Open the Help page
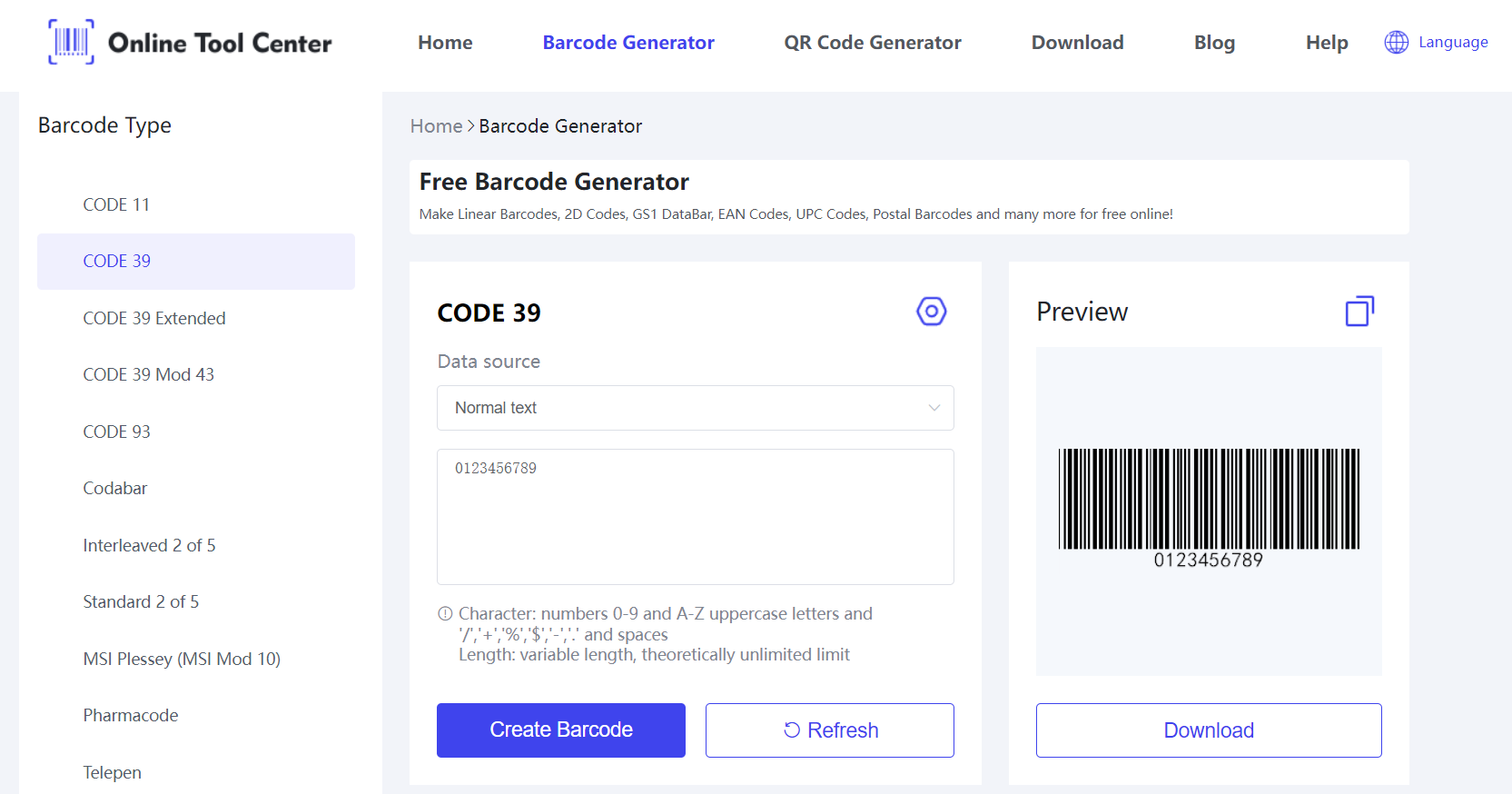1512x794 pixels. (1326, 43)
